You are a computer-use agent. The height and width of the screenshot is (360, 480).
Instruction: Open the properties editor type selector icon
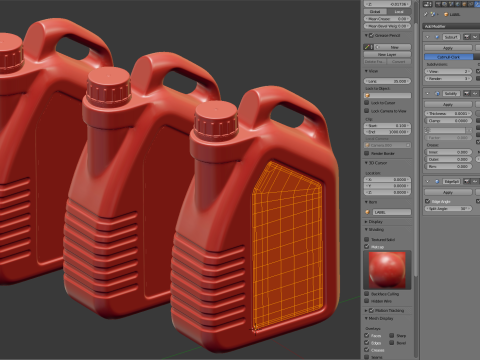pos(428,4)
